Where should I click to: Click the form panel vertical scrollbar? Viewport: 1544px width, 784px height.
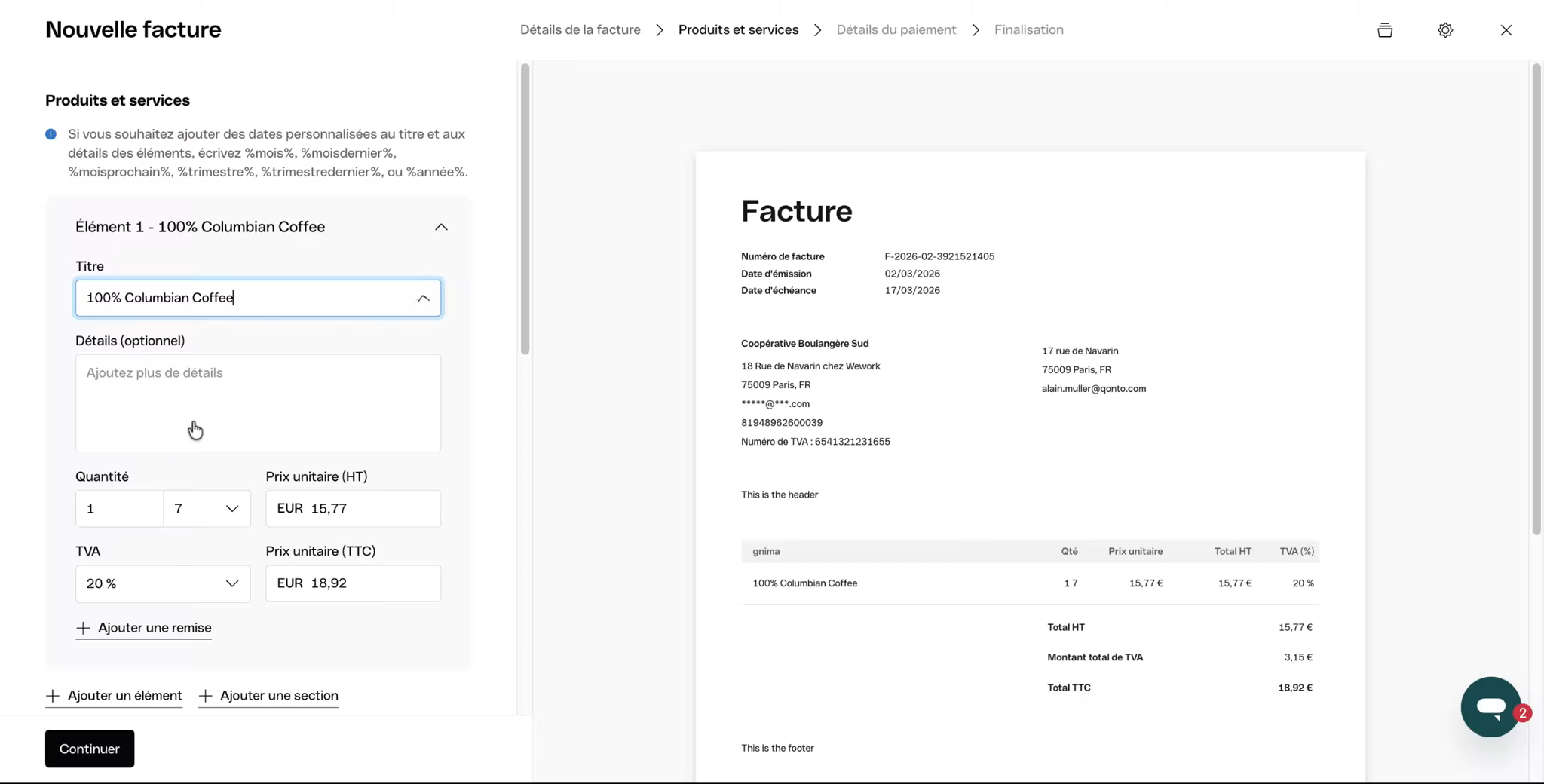point(525,210)
